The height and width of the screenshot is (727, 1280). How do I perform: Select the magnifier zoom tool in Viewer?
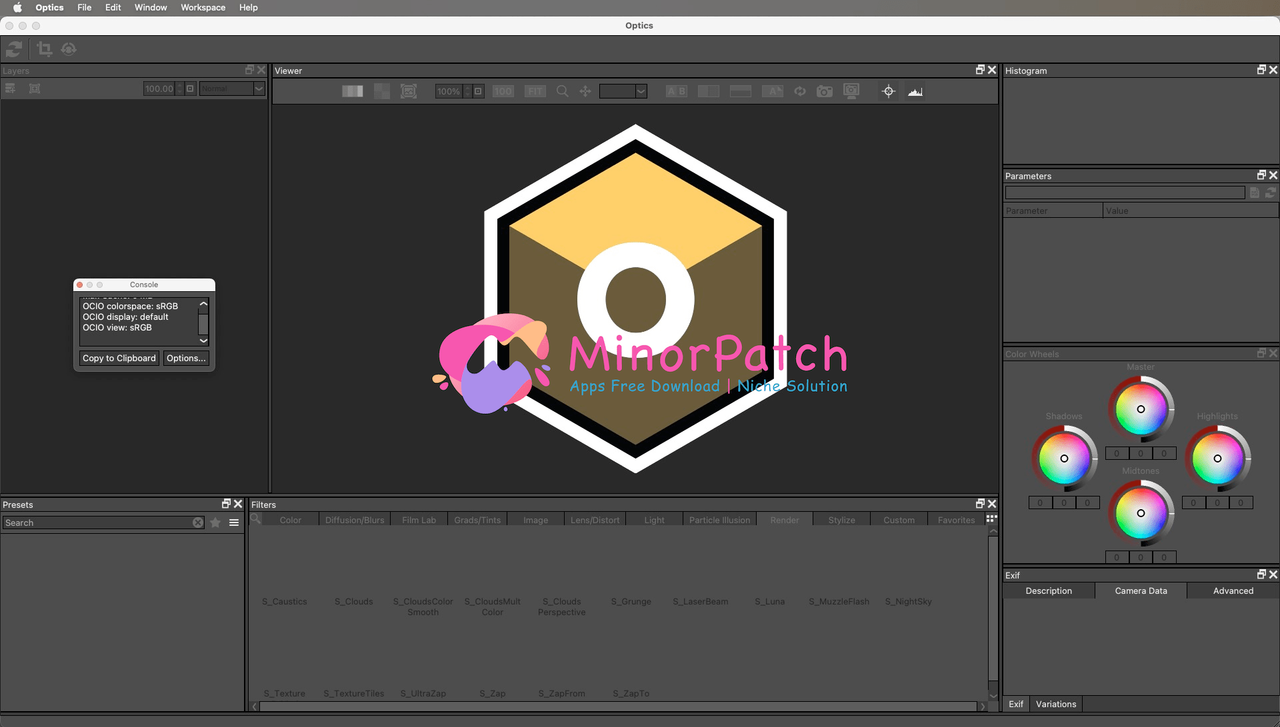tap(562, 91)
